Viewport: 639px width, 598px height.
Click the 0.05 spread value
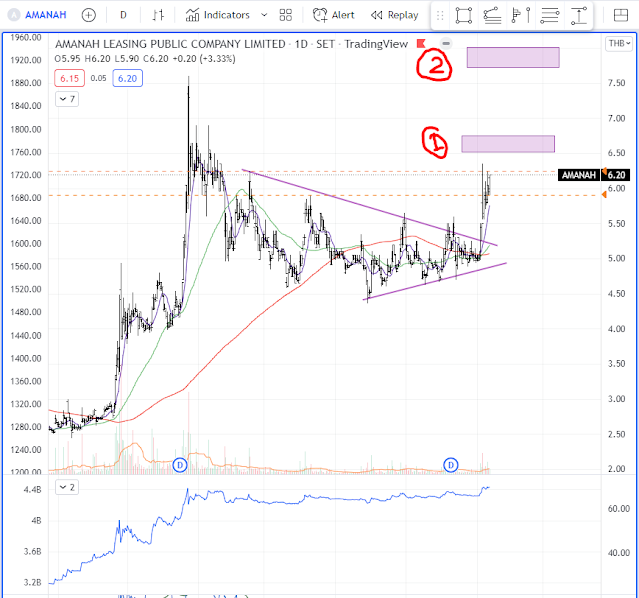98,78
